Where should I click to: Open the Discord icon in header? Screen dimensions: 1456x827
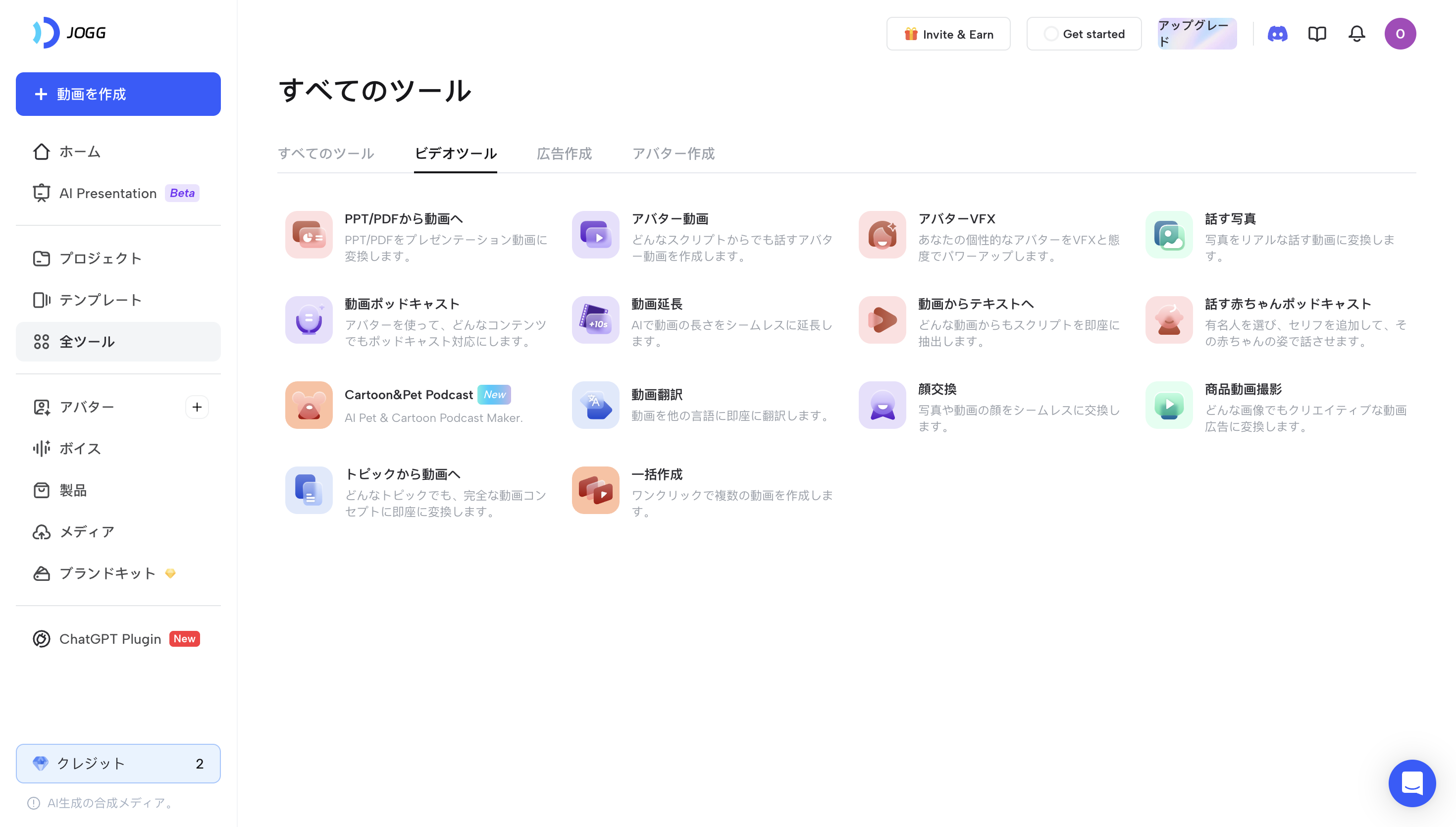pyautogui.click(x=1277, y=34)
